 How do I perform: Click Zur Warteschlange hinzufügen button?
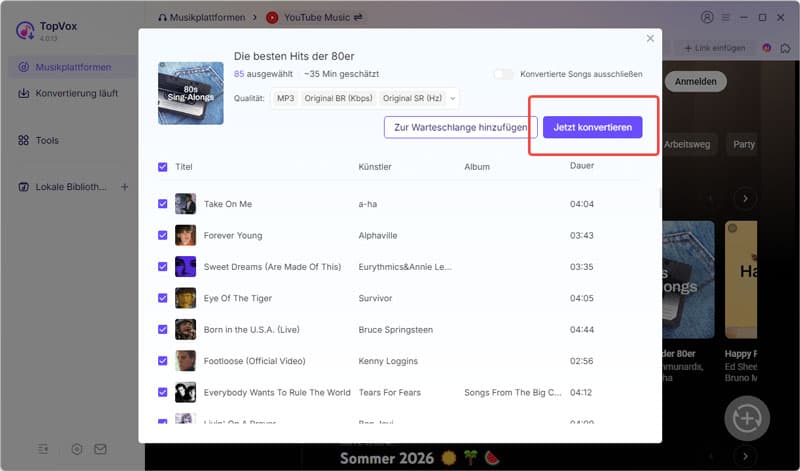460,127
